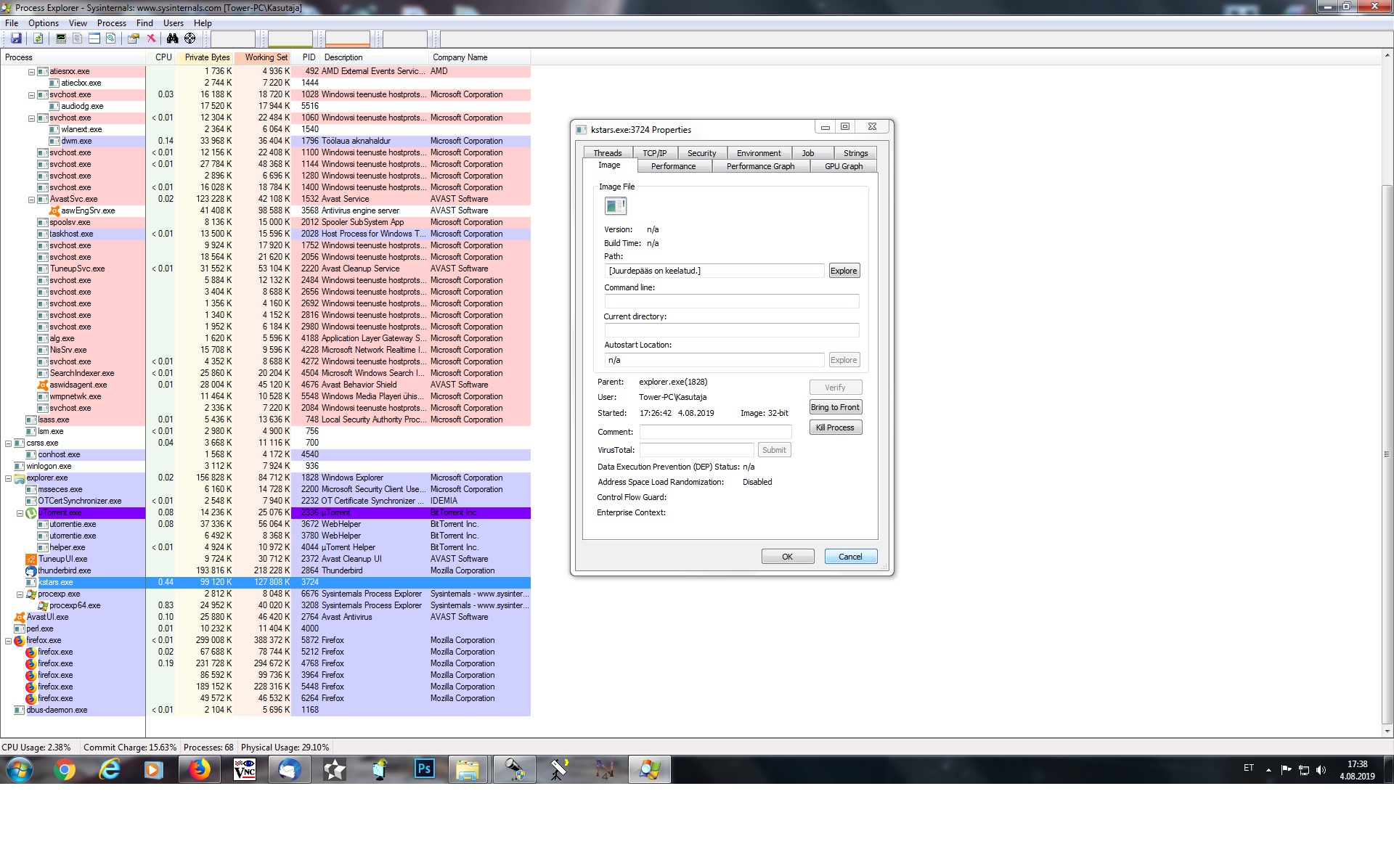This screenshot has height=868, width=1394.
Task: Select the thunderbird.exe process row
Action: 265,570
